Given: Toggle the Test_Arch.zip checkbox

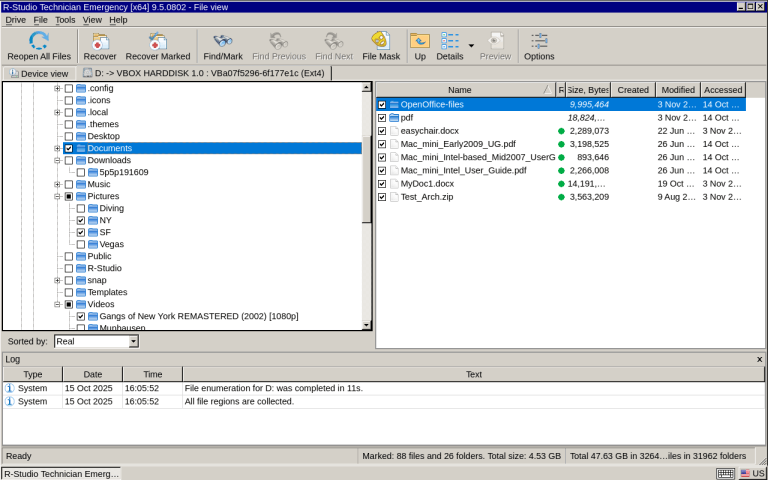Looking at the screenshot, I should (x=382, y=197).
